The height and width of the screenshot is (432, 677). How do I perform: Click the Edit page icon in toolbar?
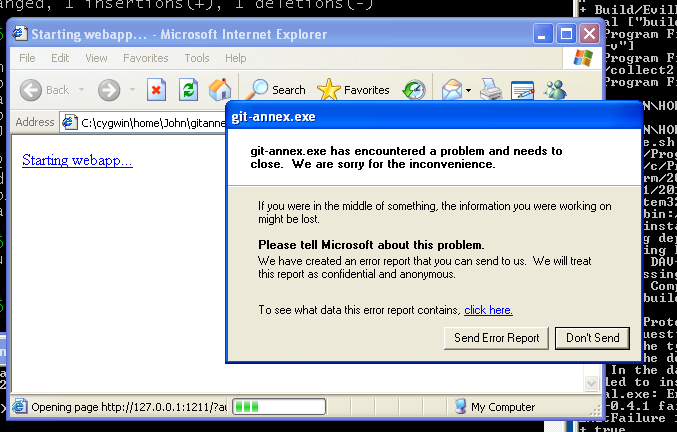pyautogui.click(x=522, y=90)
